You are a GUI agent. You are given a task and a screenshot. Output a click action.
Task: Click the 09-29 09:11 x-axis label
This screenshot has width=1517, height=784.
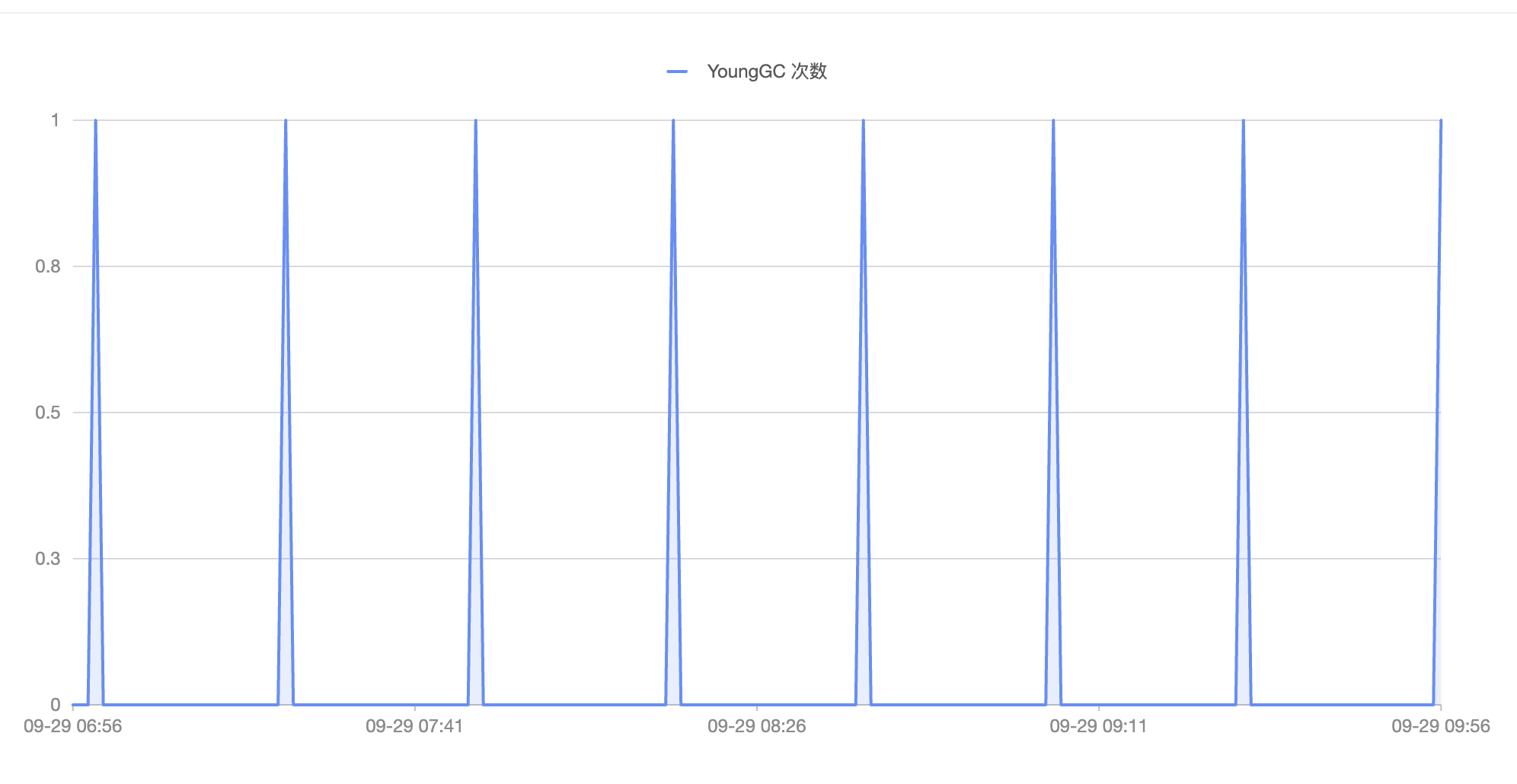(1098, 726)
